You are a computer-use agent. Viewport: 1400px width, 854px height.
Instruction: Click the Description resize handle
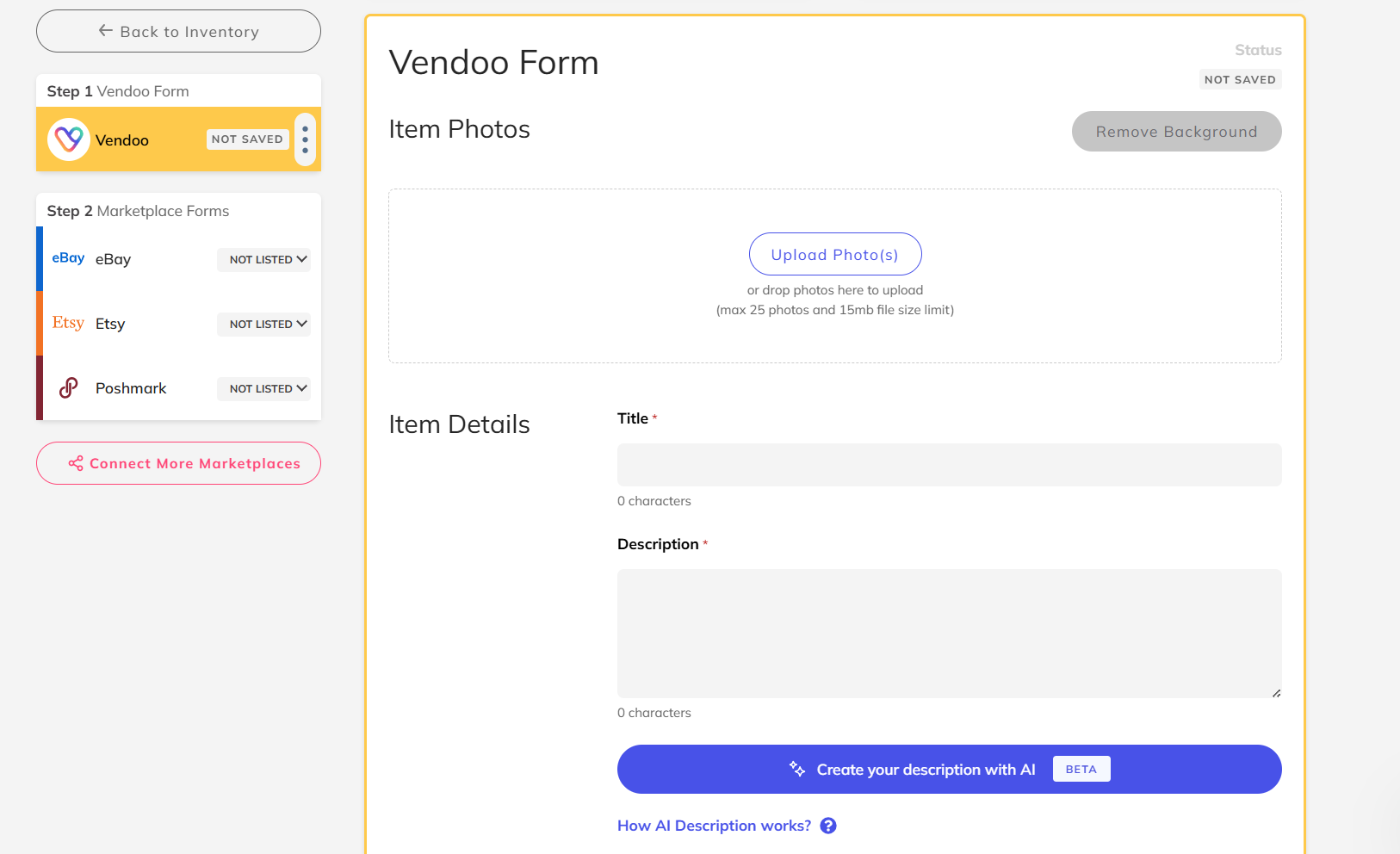click(x=1276, y=693)
